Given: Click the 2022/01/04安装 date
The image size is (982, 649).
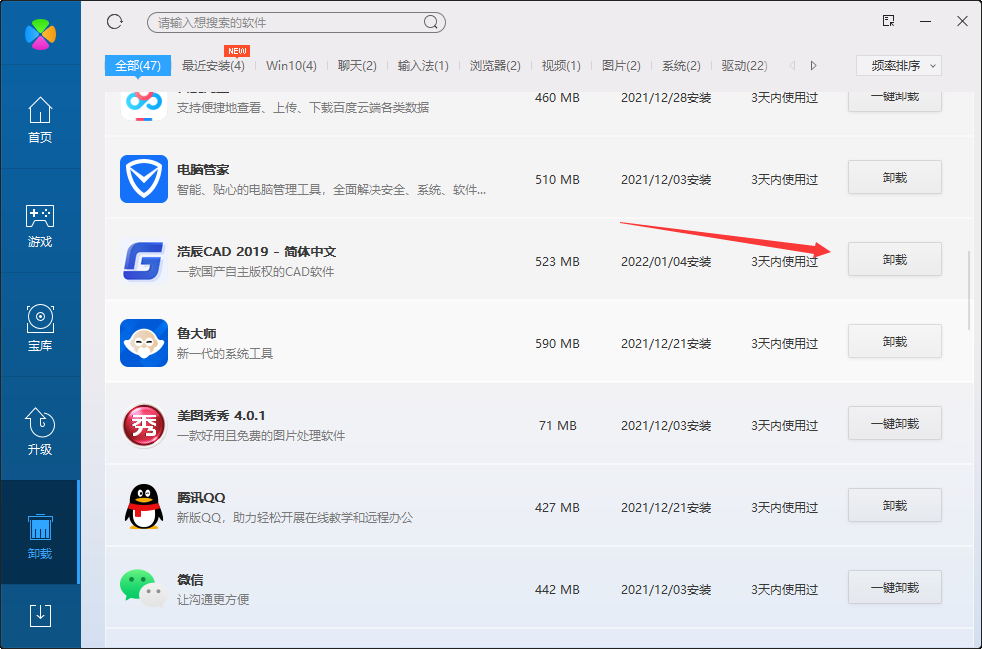Looking at the screenshot, I should click(x=666, y=261).
